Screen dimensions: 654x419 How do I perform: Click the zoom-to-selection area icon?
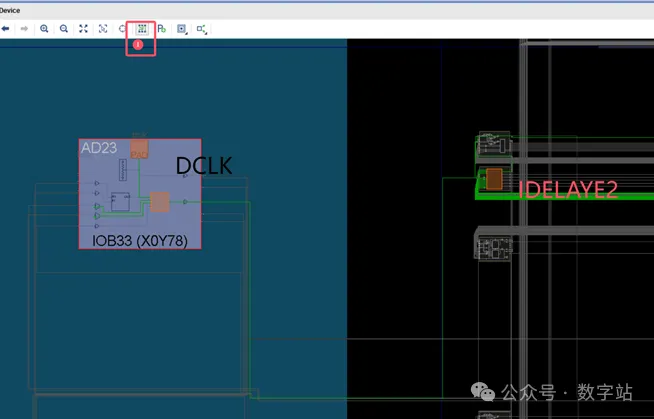point(103,29)
